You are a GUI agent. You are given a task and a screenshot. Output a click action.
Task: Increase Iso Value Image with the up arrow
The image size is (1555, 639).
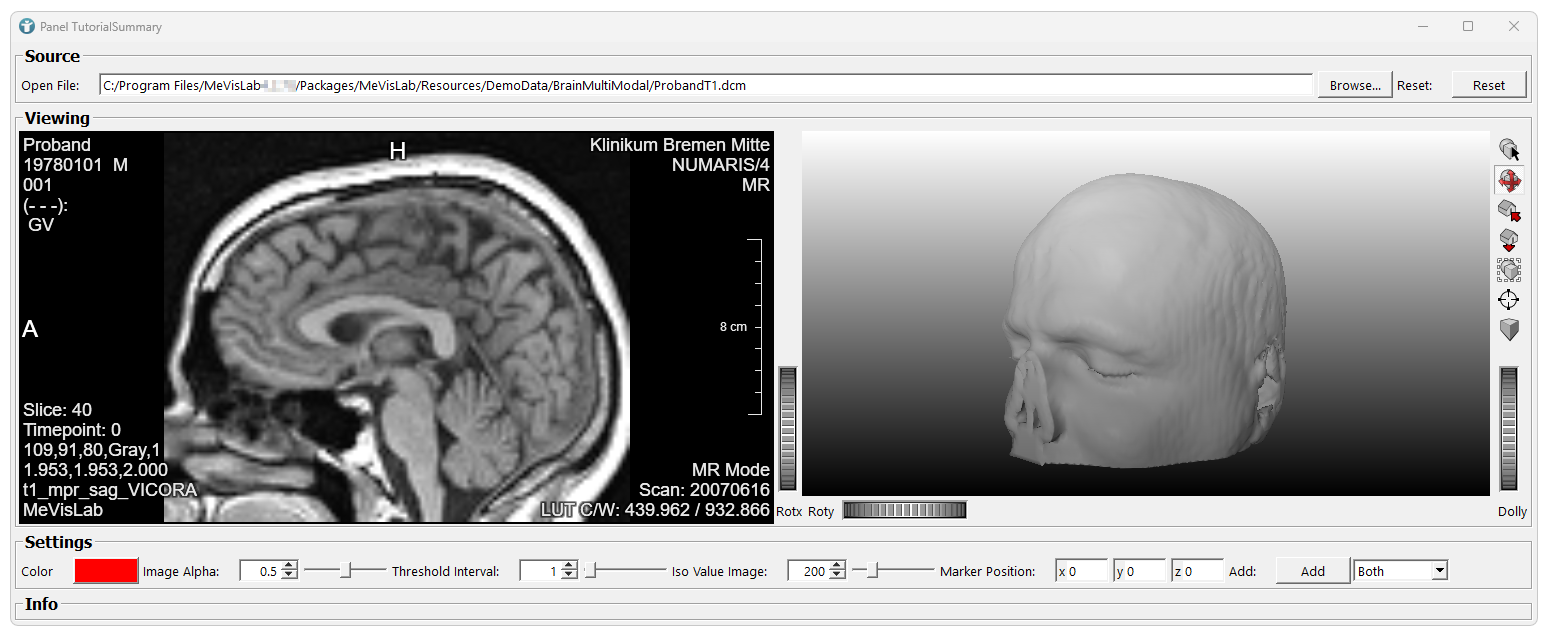tap(836, 566)
